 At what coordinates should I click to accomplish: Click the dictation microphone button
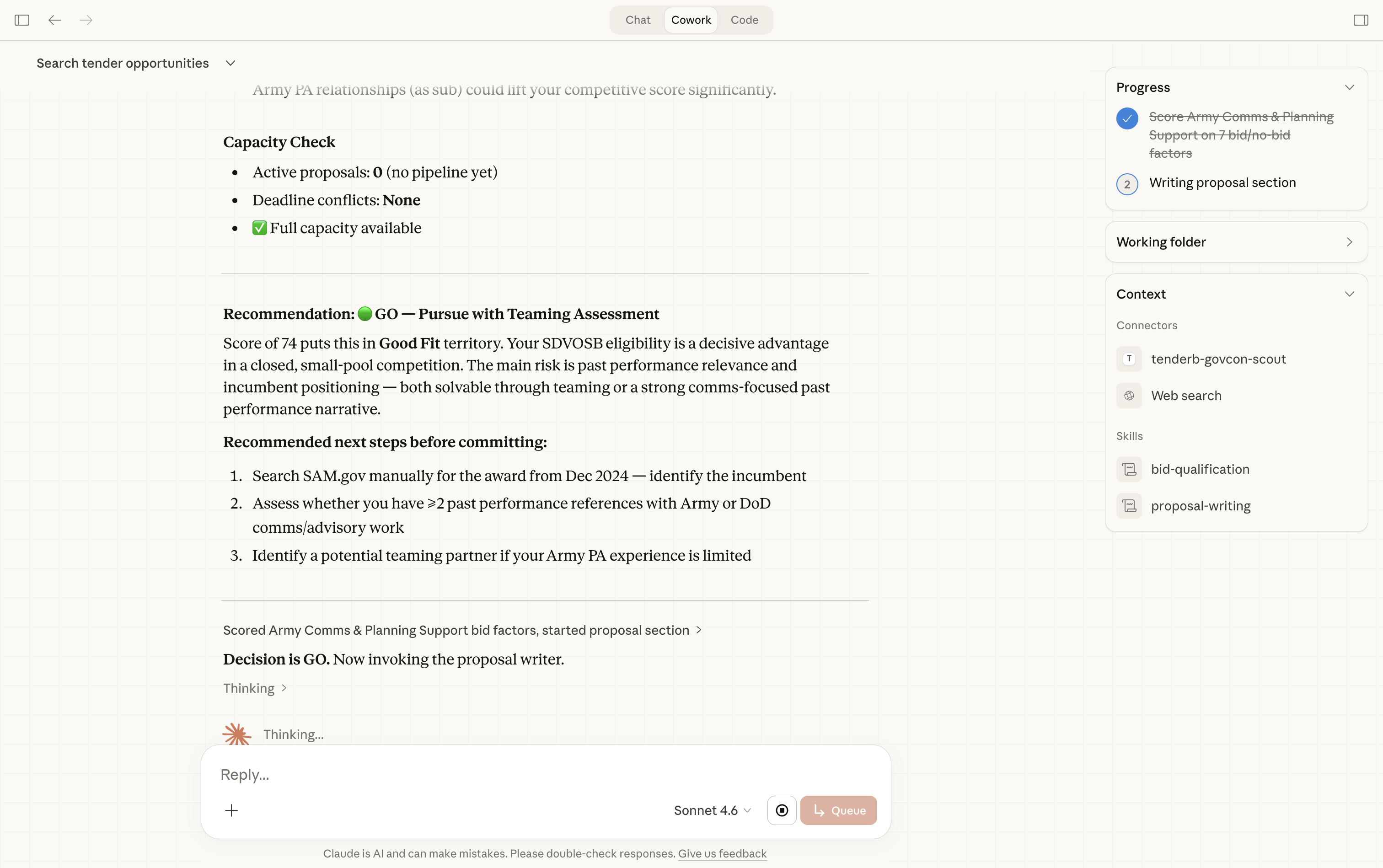coord(781,810)
